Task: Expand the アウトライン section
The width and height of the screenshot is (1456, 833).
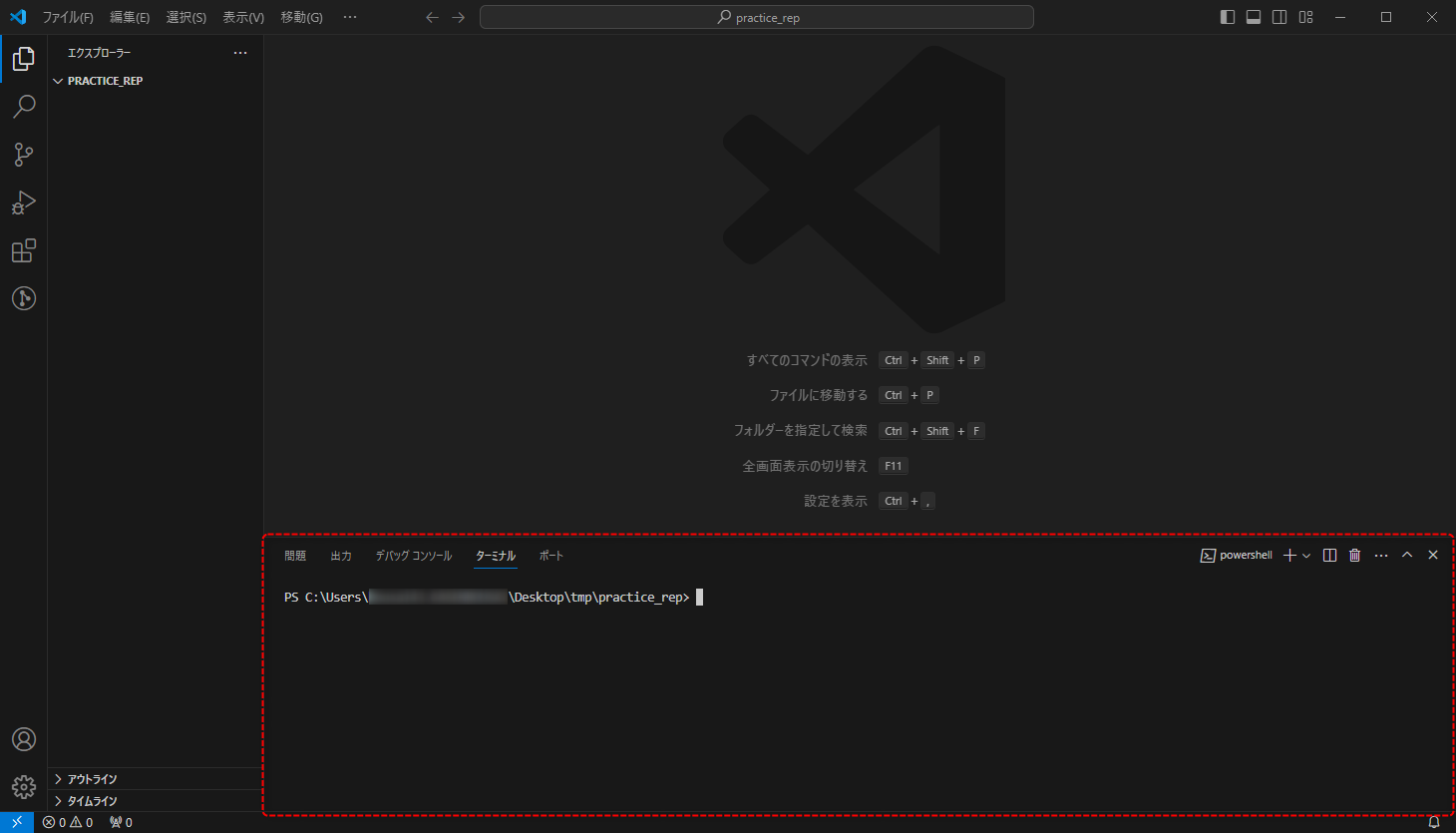Action: (x=155, y=779)
